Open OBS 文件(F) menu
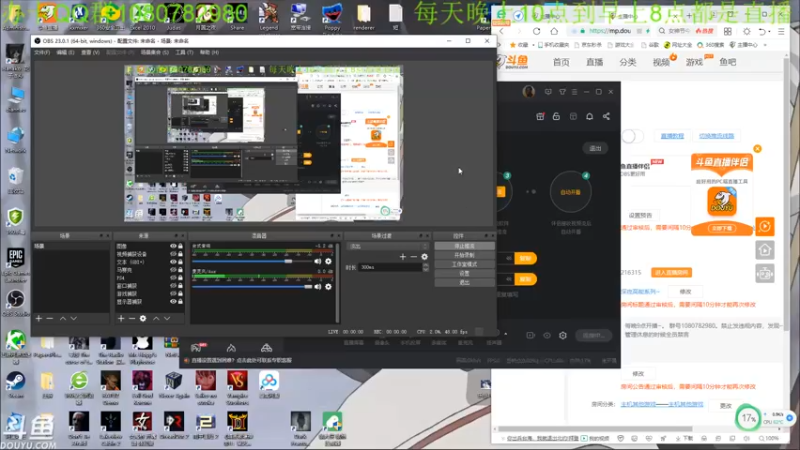Screen dimensions: 800x450 pos(42,53)
